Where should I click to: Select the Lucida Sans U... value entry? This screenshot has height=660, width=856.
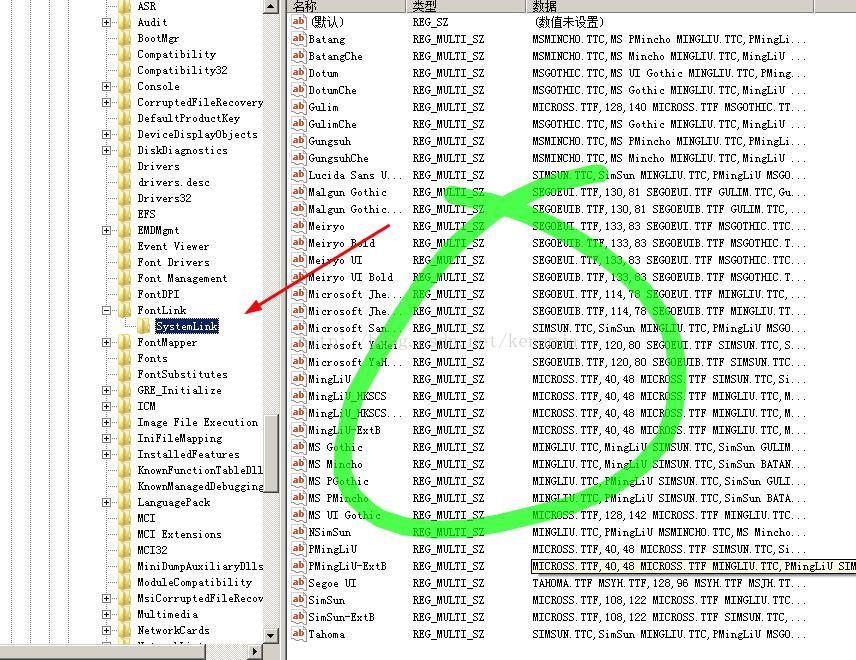click(x=355, y=175)
